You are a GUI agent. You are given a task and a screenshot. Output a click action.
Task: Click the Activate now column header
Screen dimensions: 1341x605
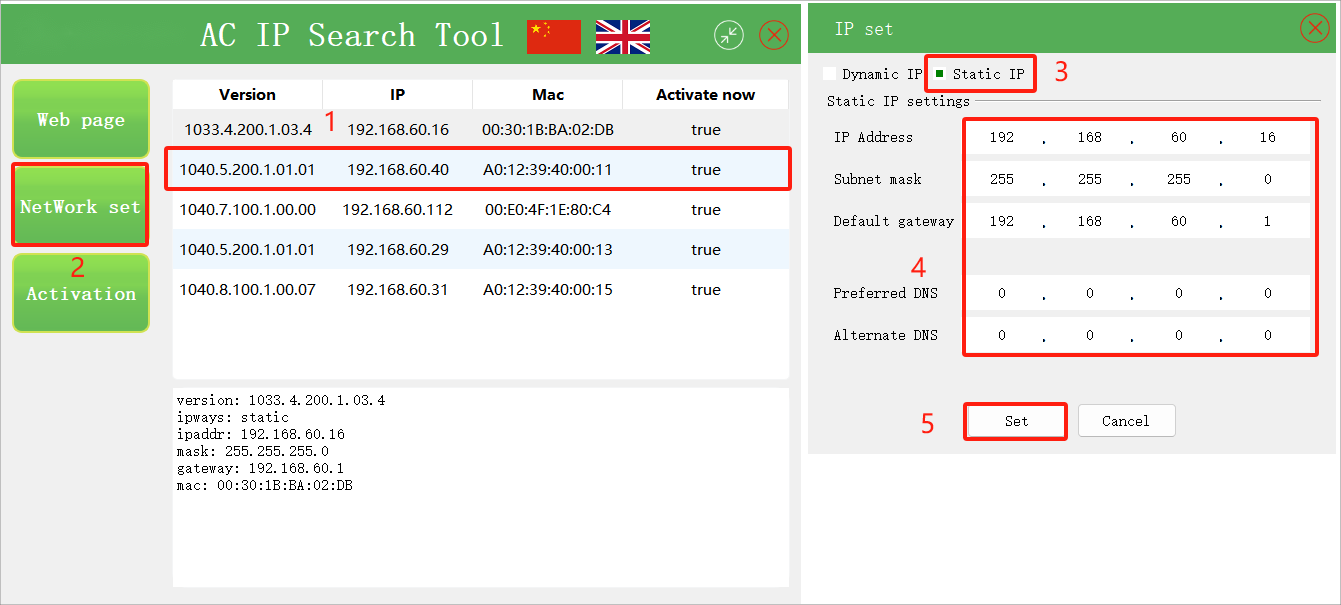(x=705, y=94)
